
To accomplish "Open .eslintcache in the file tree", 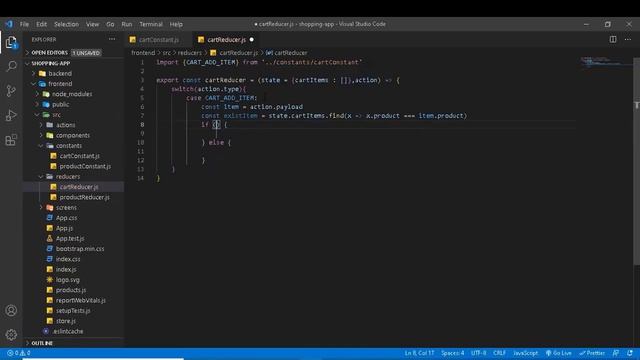I will 68,331.
